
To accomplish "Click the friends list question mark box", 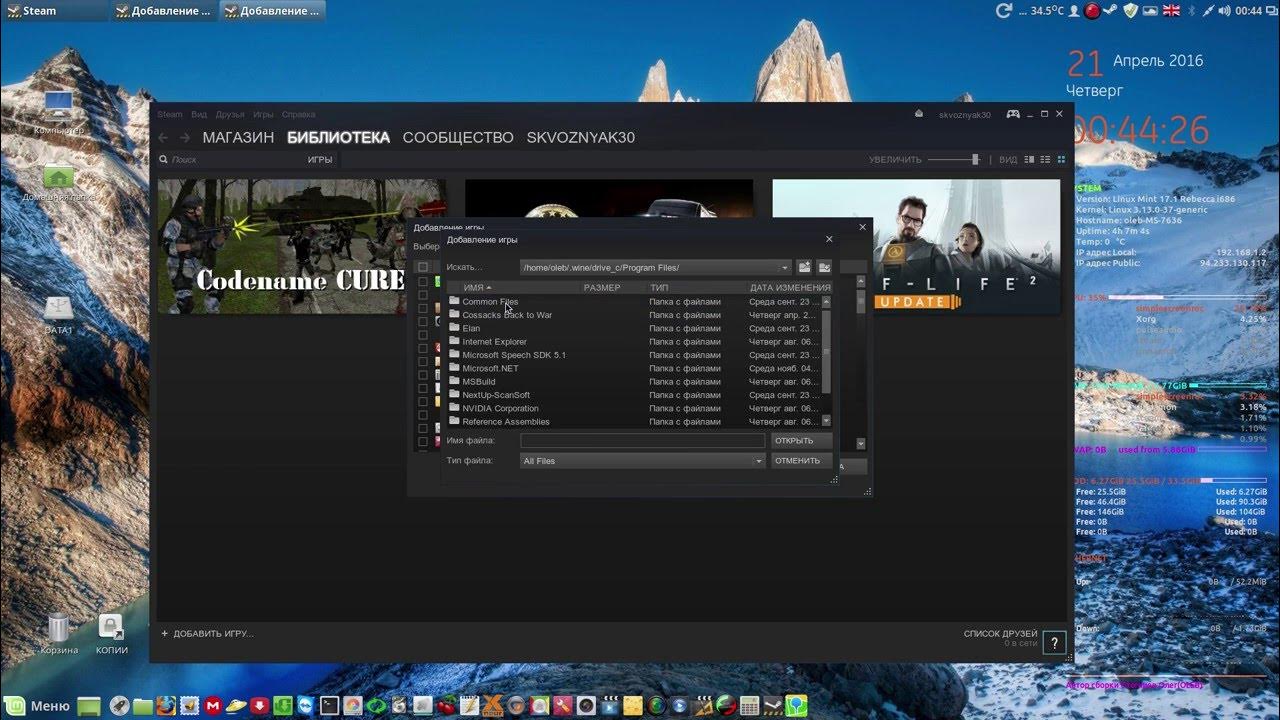I will (1054, 644).
